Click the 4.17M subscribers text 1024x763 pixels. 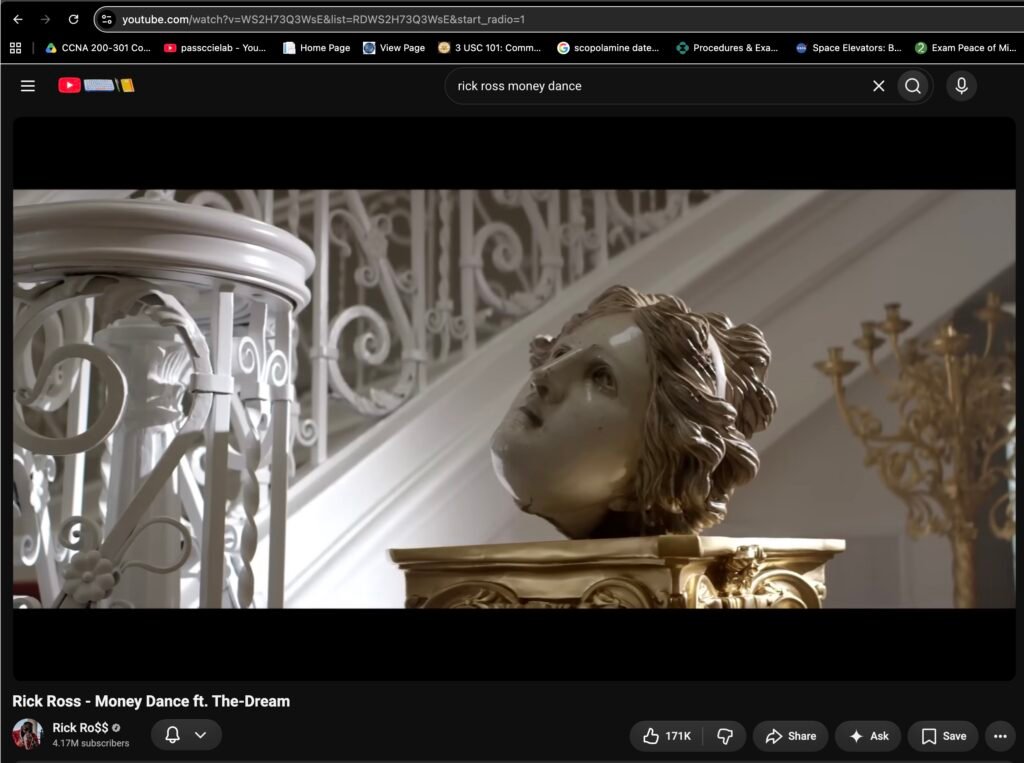[x=91, y=743]
